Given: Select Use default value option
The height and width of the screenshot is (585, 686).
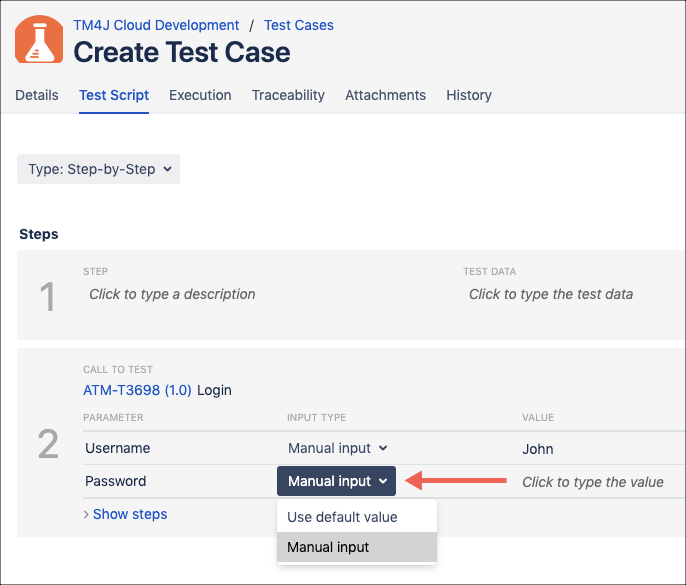Looking at the screenshot, I should (x=342, y=517).
